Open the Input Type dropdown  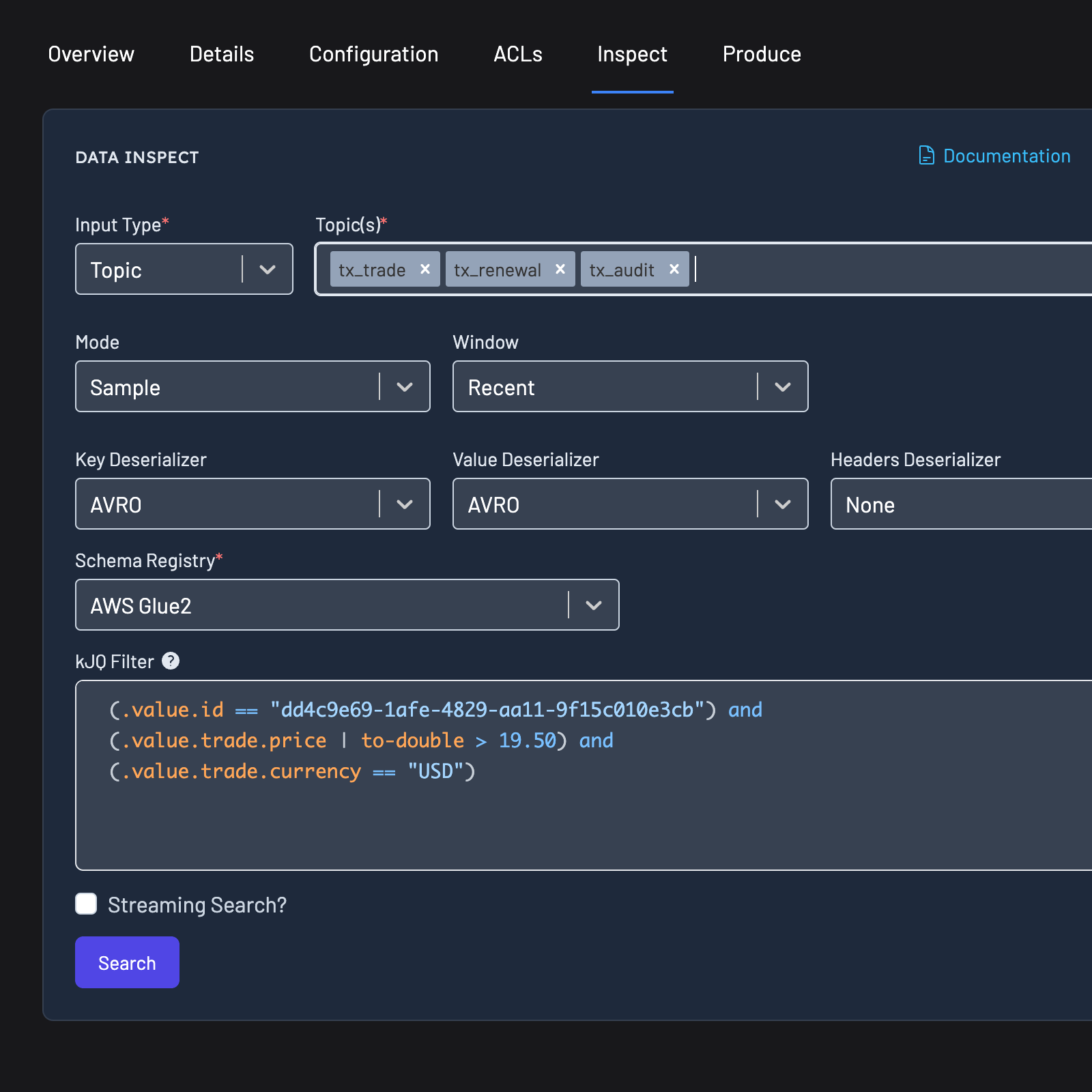[268, 269]
